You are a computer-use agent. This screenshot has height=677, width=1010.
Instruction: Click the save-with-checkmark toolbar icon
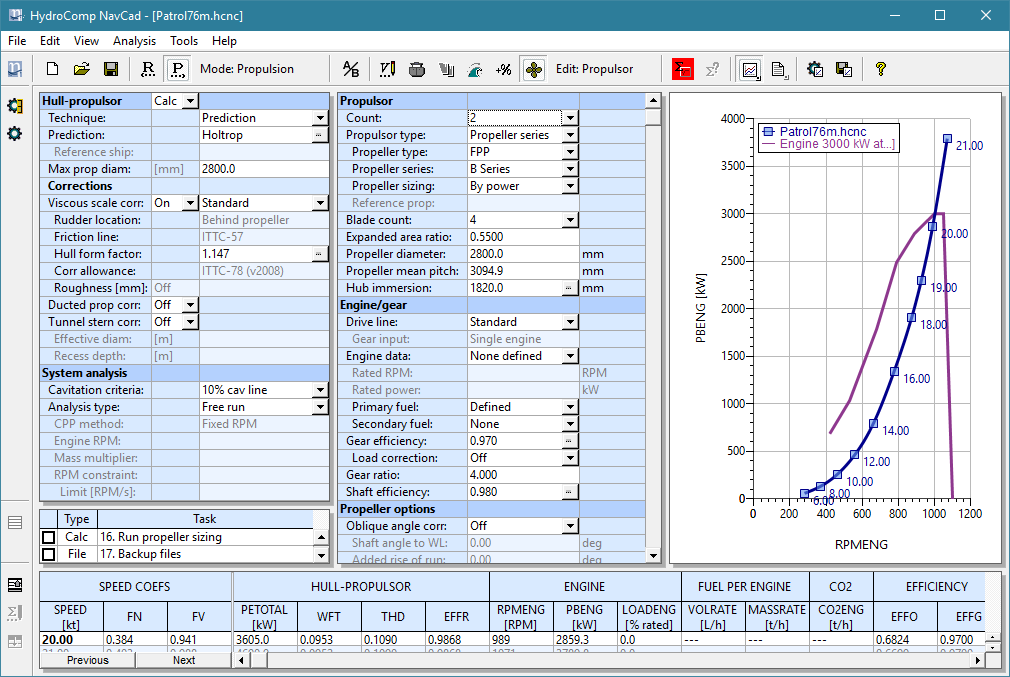point(844,69)
